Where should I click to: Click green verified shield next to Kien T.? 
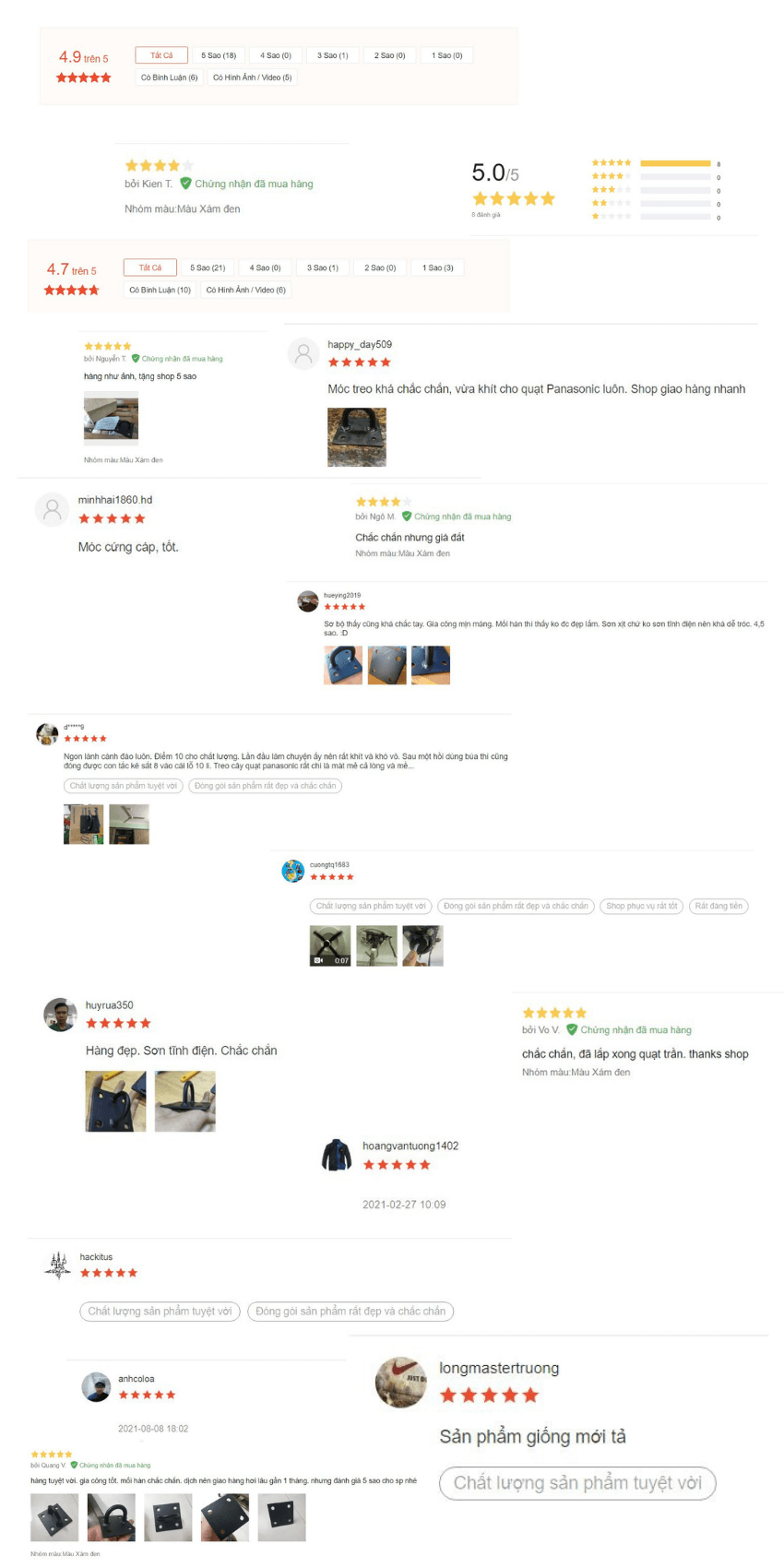pyautogui.click(x=185, y=184)
